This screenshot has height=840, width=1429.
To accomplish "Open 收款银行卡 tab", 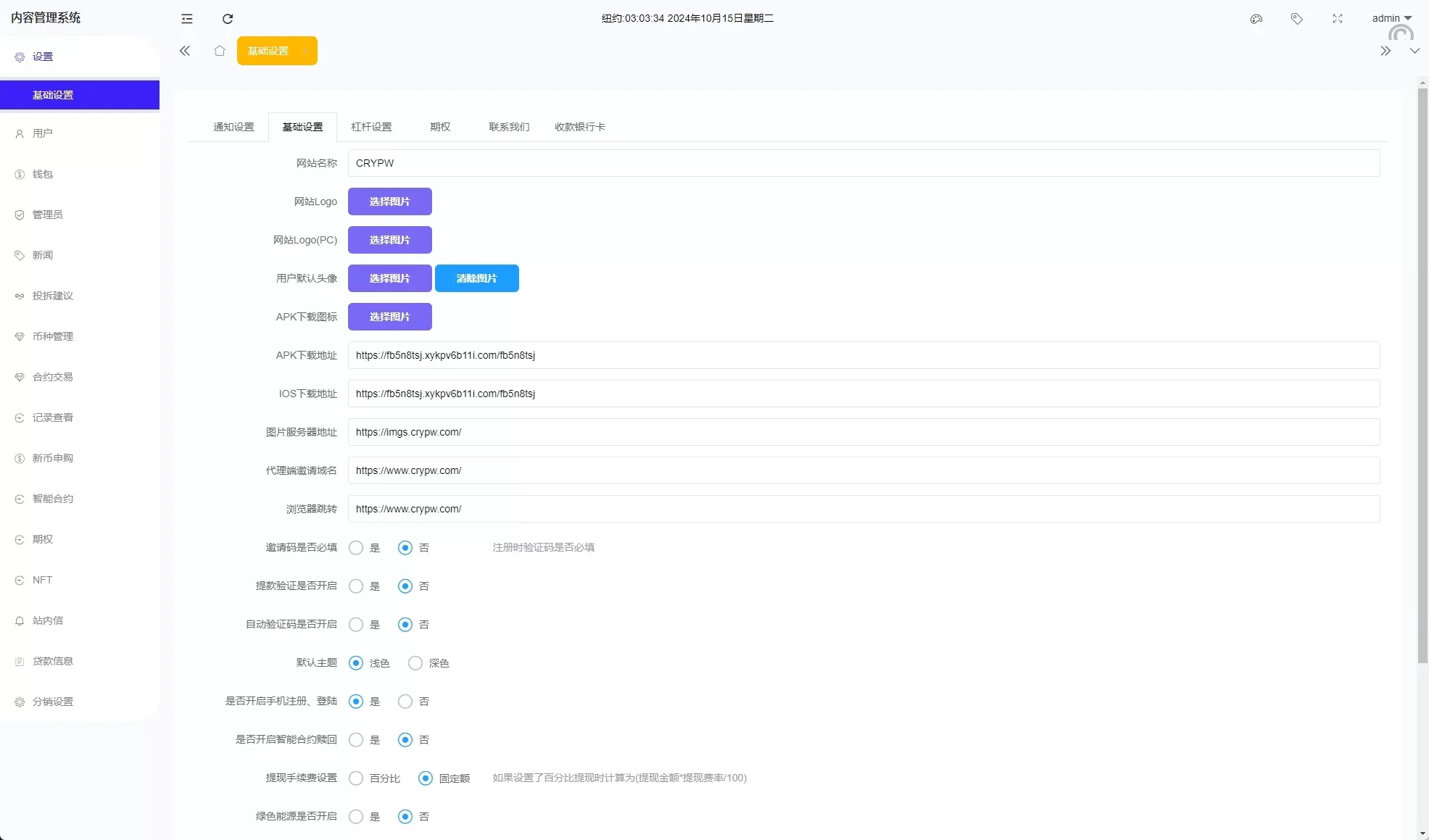I will pos(579,127).
